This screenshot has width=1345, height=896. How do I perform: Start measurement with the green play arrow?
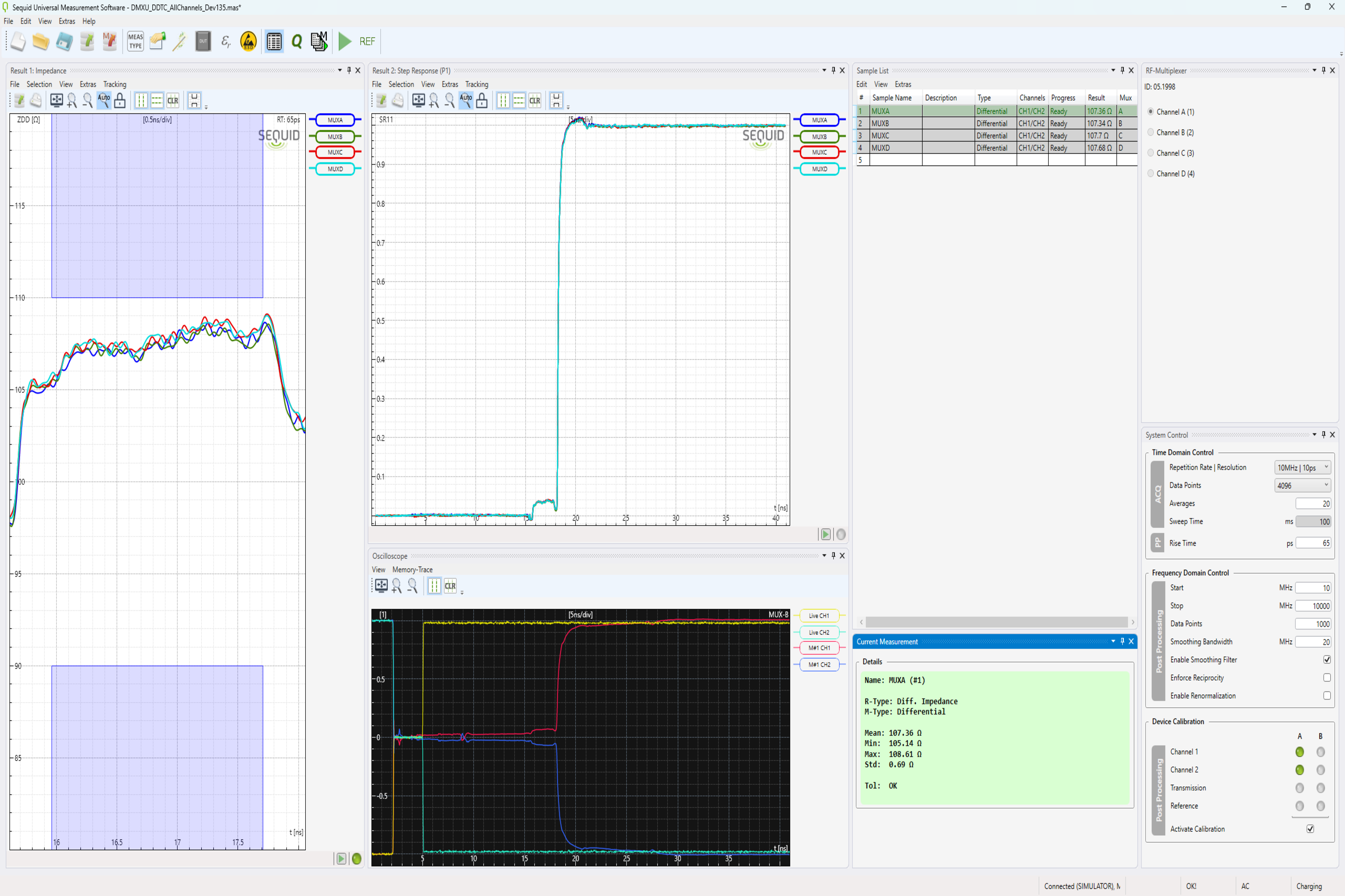tap(345, 41)
